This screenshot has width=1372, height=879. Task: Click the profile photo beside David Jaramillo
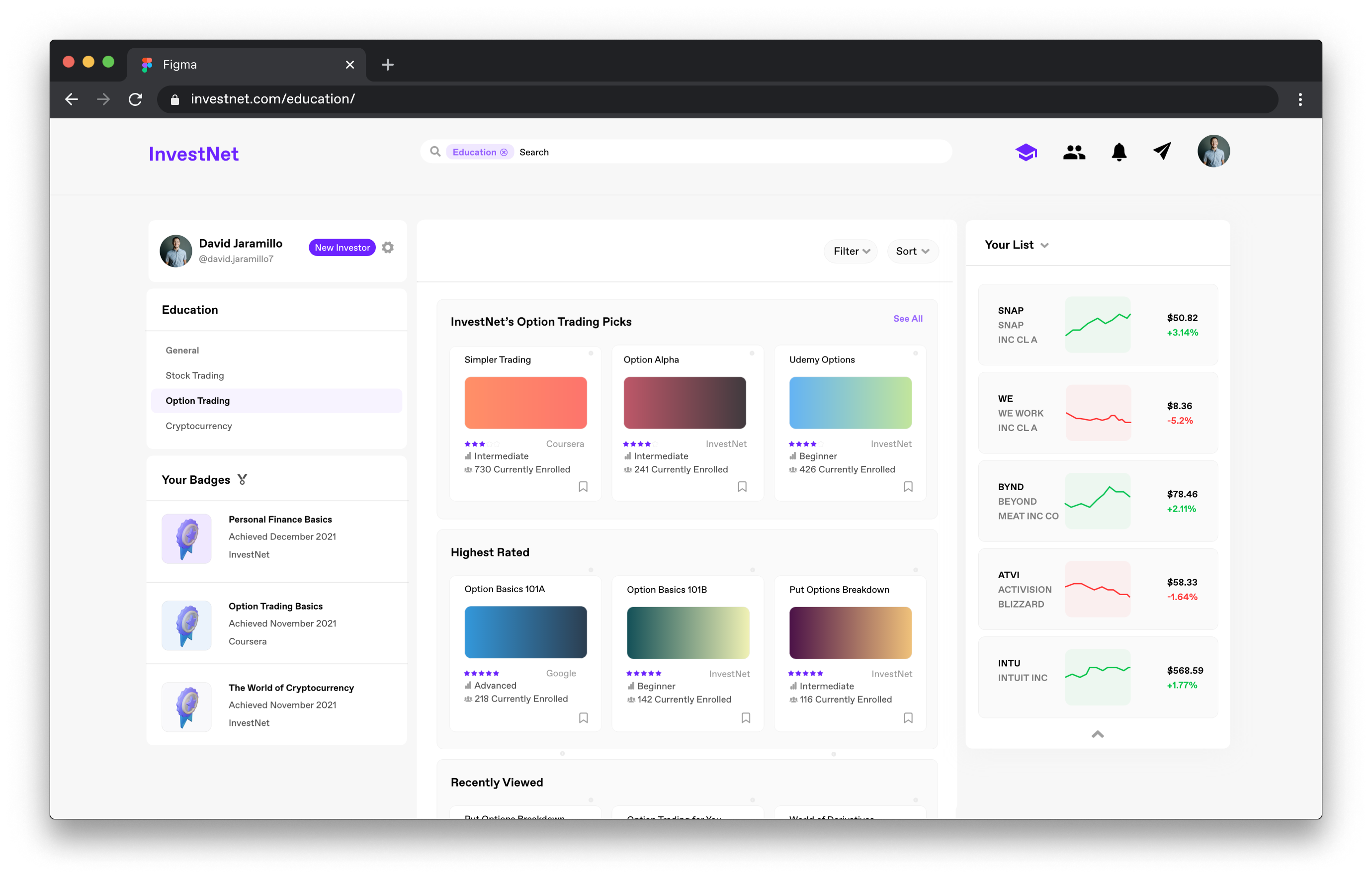175,251
